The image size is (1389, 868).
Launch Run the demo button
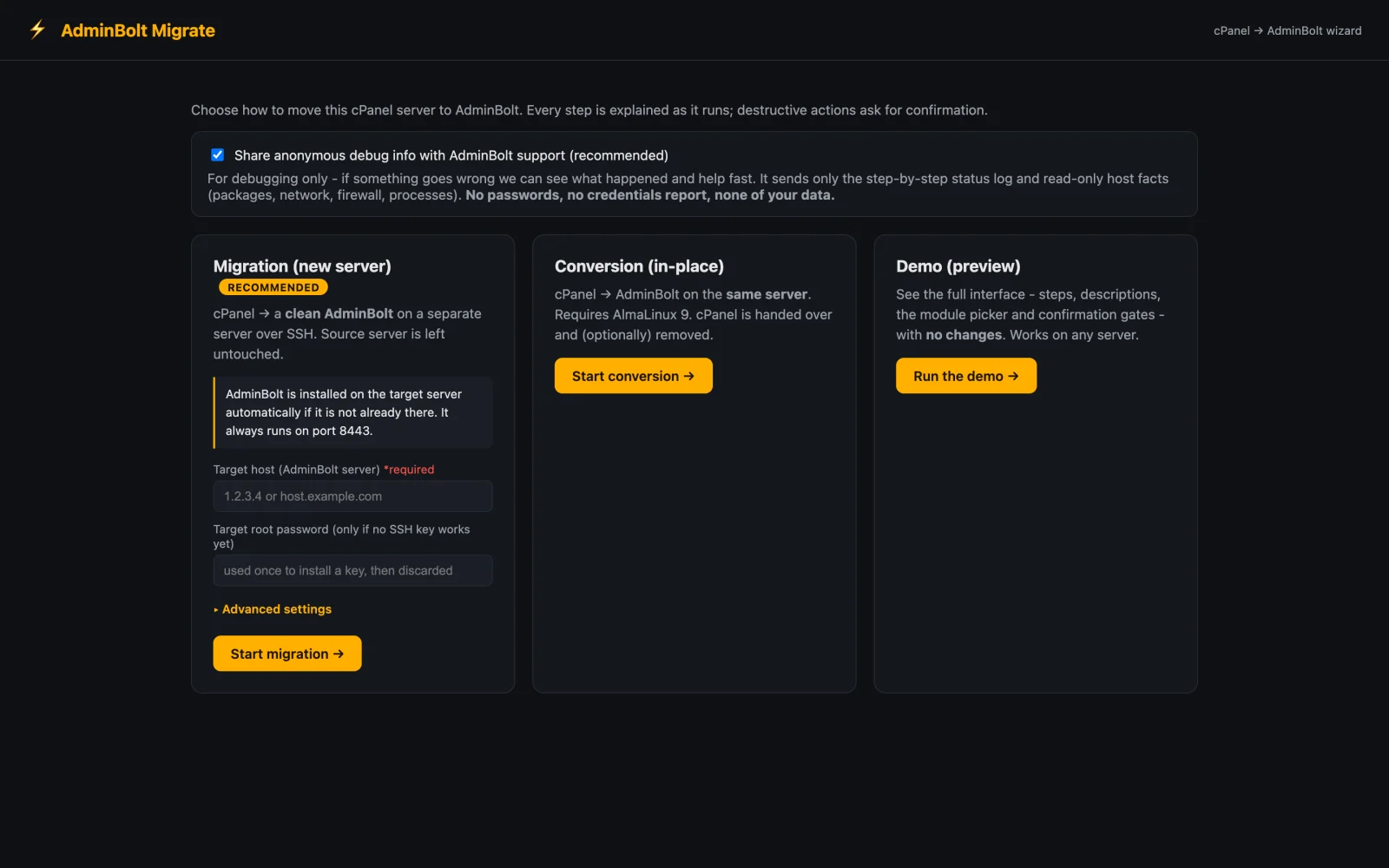(x=966, y=376)
